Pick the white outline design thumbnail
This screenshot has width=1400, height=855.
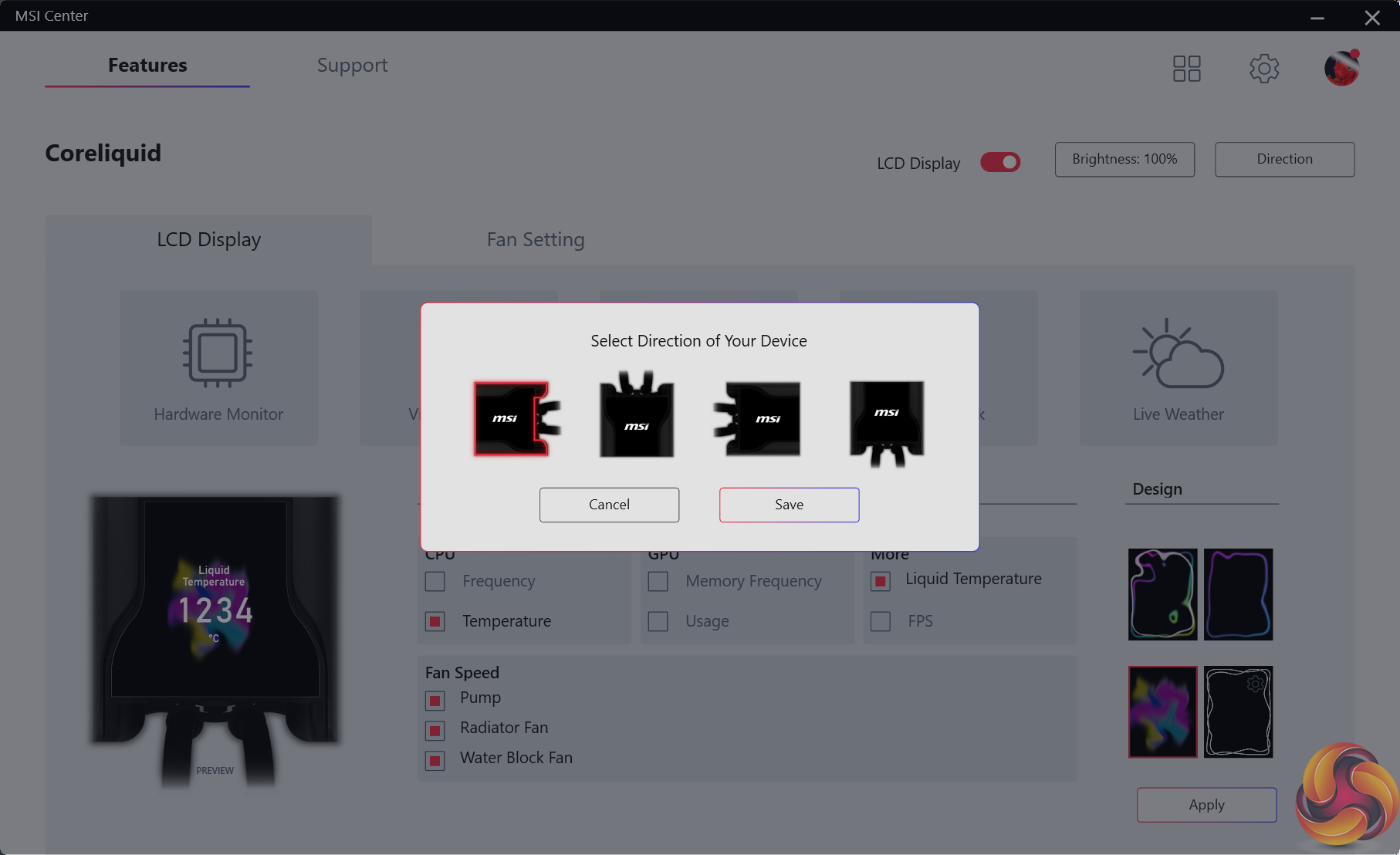(x=1238, y=711)
